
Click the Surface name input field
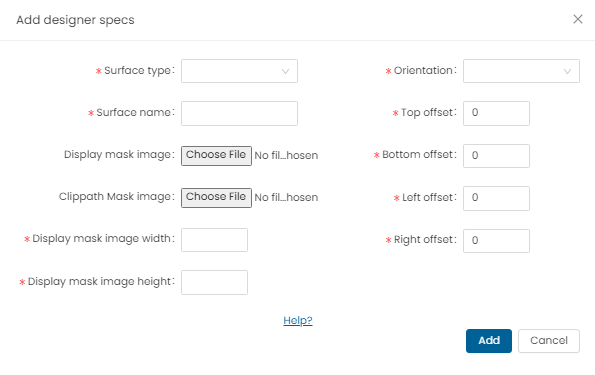(239, 113)
